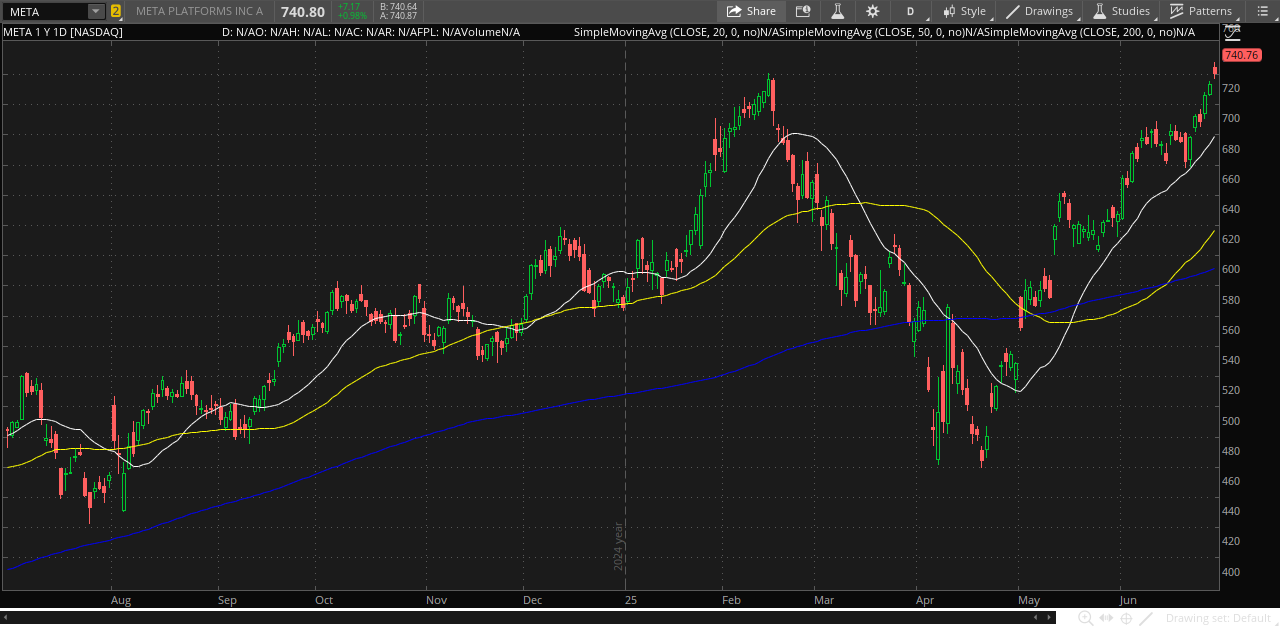
Task: Click the Aug label on the time axis
Action: pos(121,600)
